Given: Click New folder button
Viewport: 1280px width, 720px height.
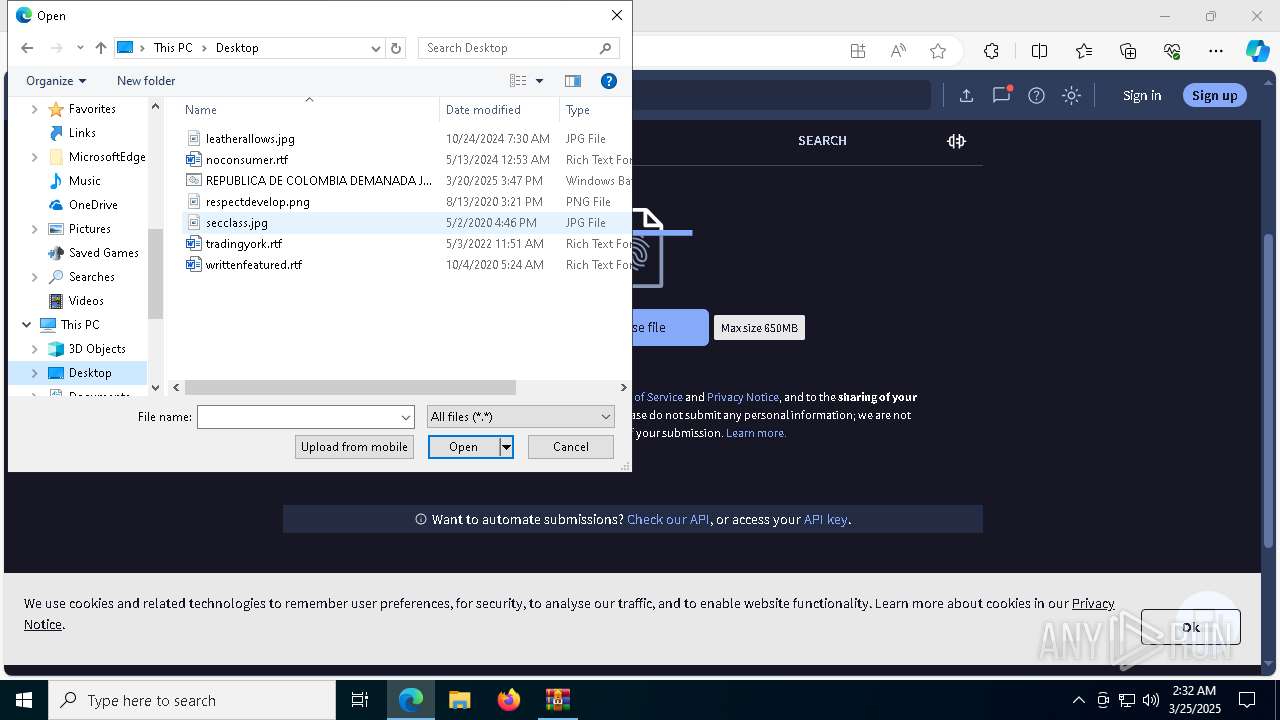Looking at the screenshot, I should coord(146,81).
